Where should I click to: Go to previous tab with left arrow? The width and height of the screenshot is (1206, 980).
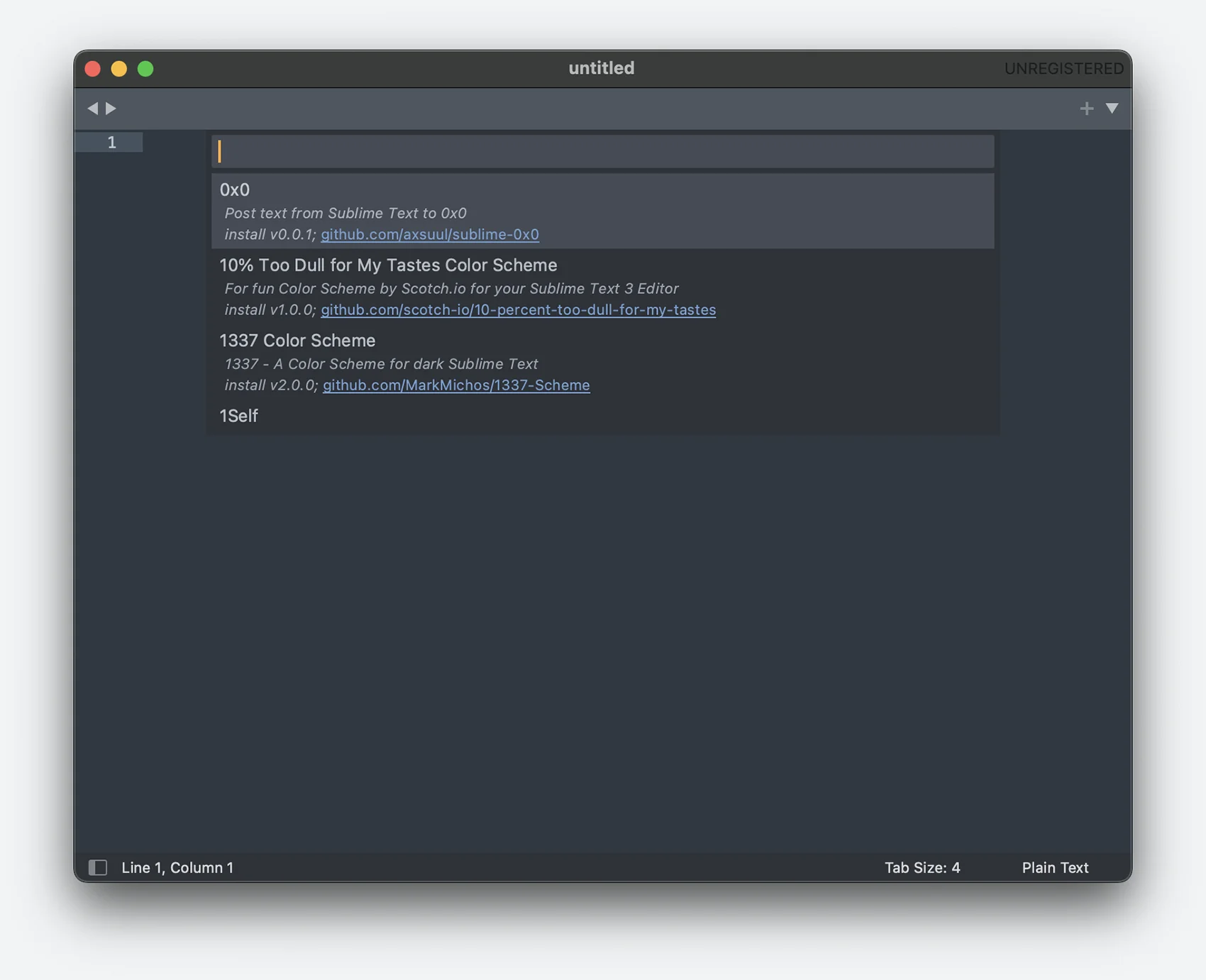click(x=92, y=108)
